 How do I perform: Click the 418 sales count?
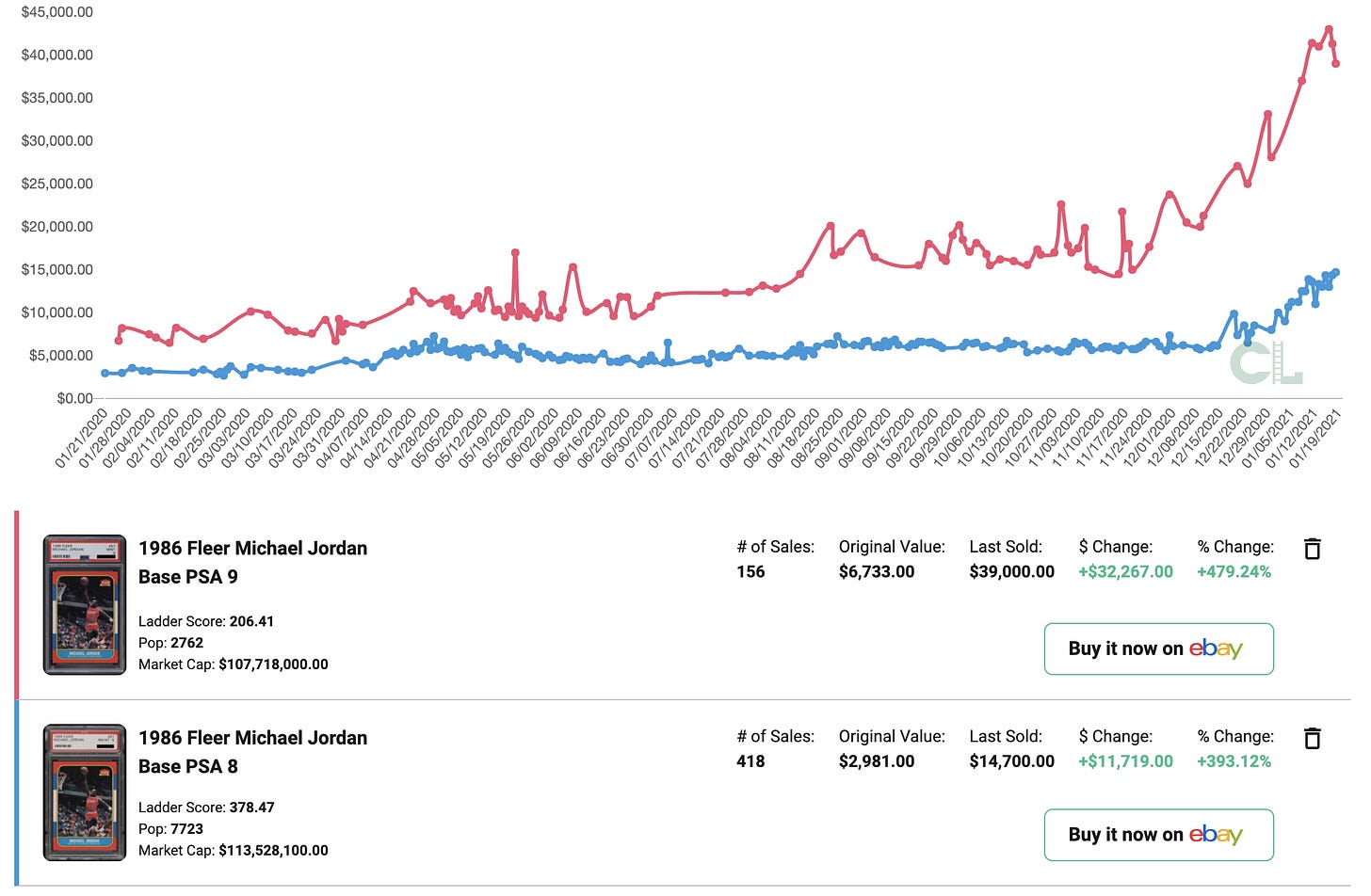click(x=750, y=761)
